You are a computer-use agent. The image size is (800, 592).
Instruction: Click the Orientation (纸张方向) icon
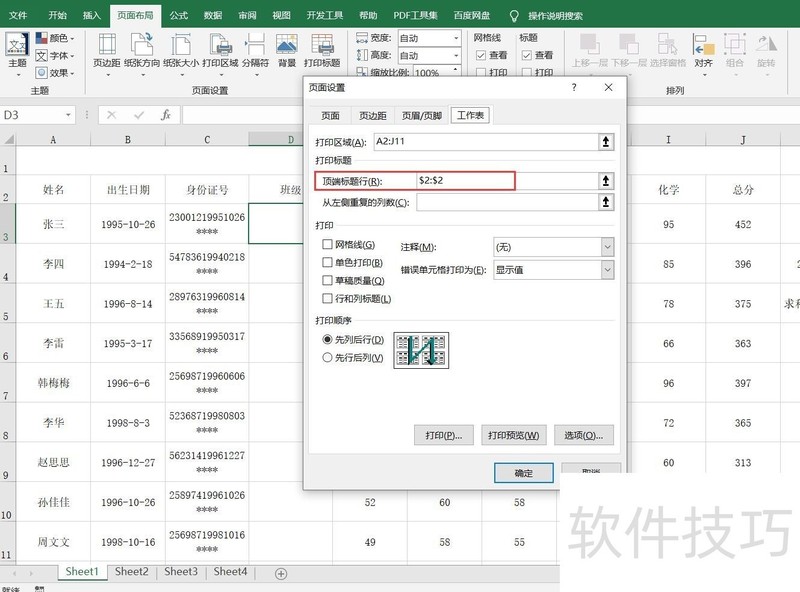(x=142, y=44)
